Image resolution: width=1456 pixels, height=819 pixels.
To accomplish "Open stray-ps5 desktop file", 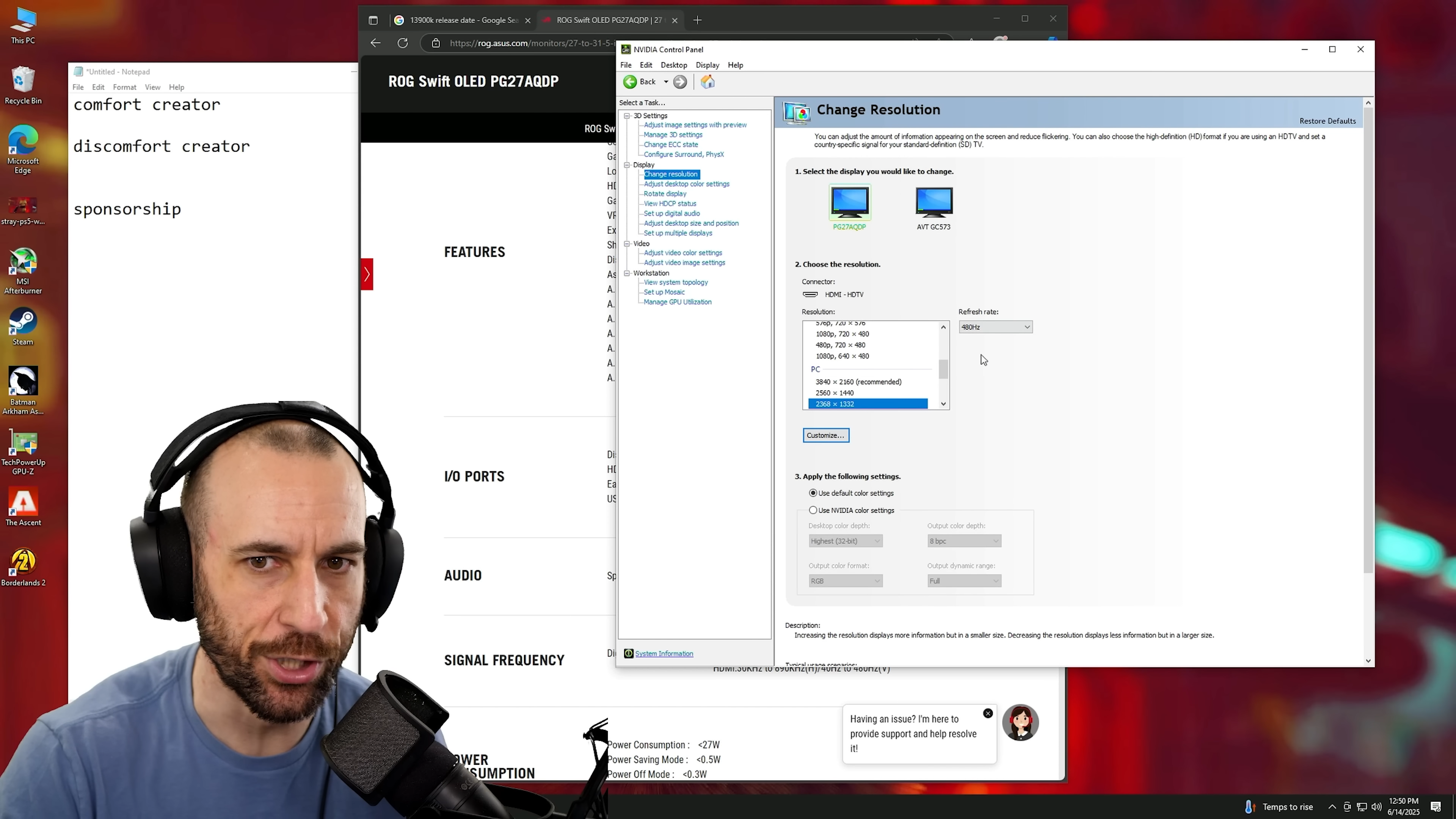I will coord(23,210).
